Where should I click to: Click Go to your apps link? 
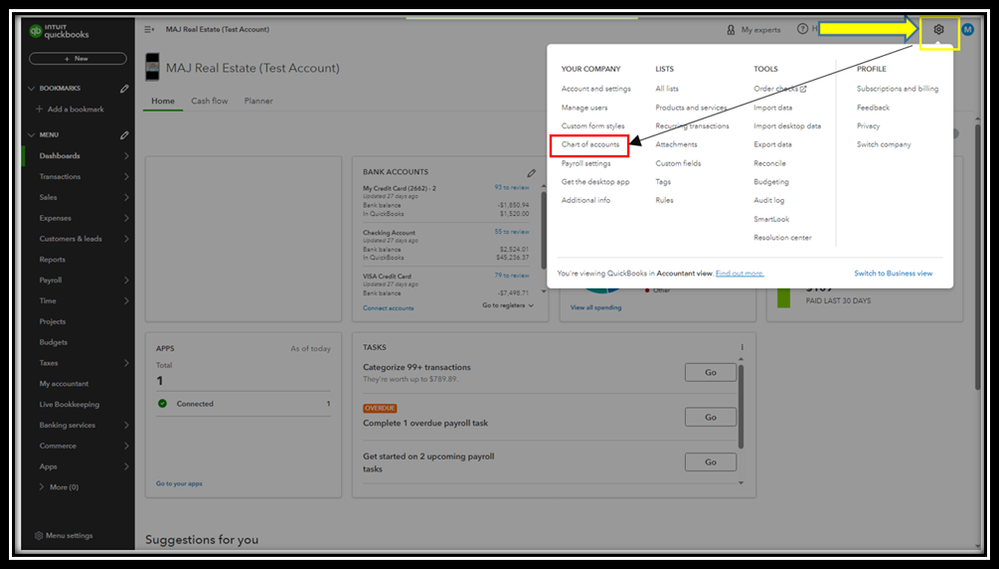click(x=179, y=484)
